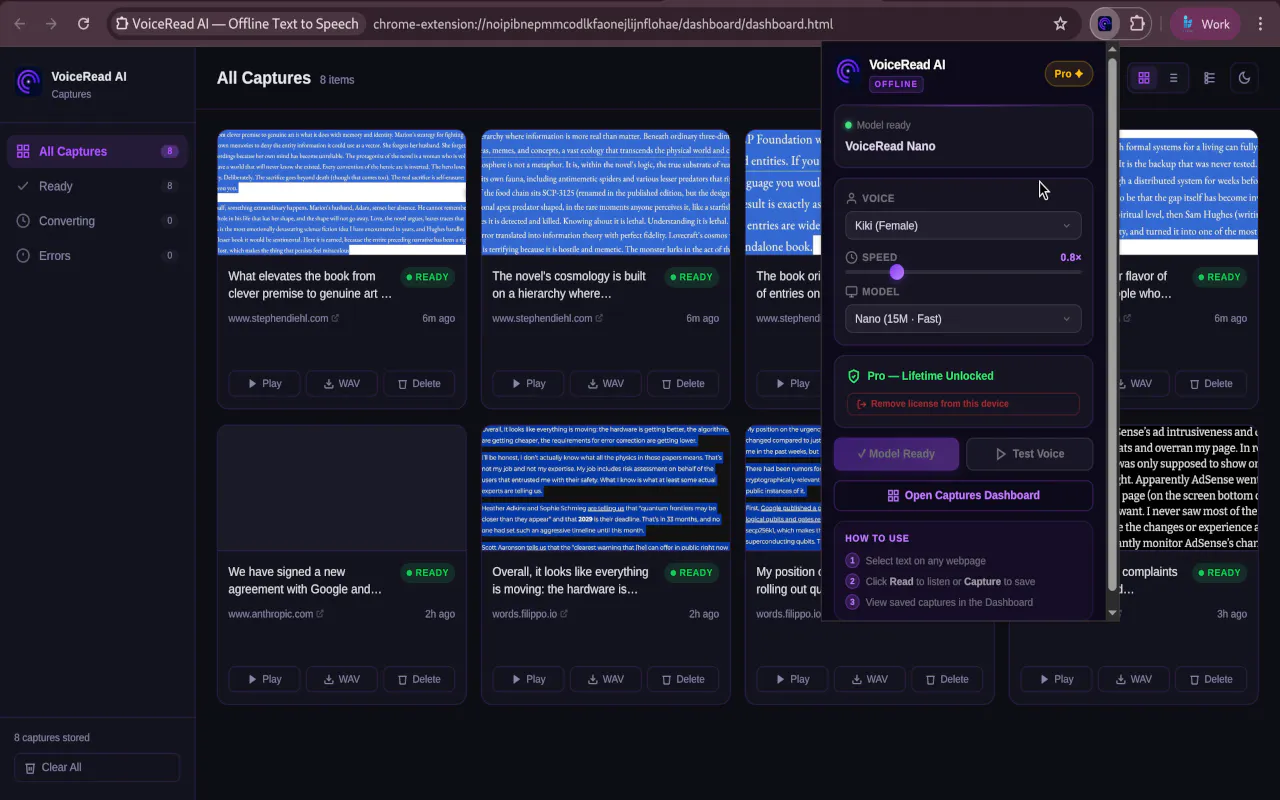Bookmark this page with the star icon
The width and height of the screenshot is (1280, 800).
[1060, 24]
